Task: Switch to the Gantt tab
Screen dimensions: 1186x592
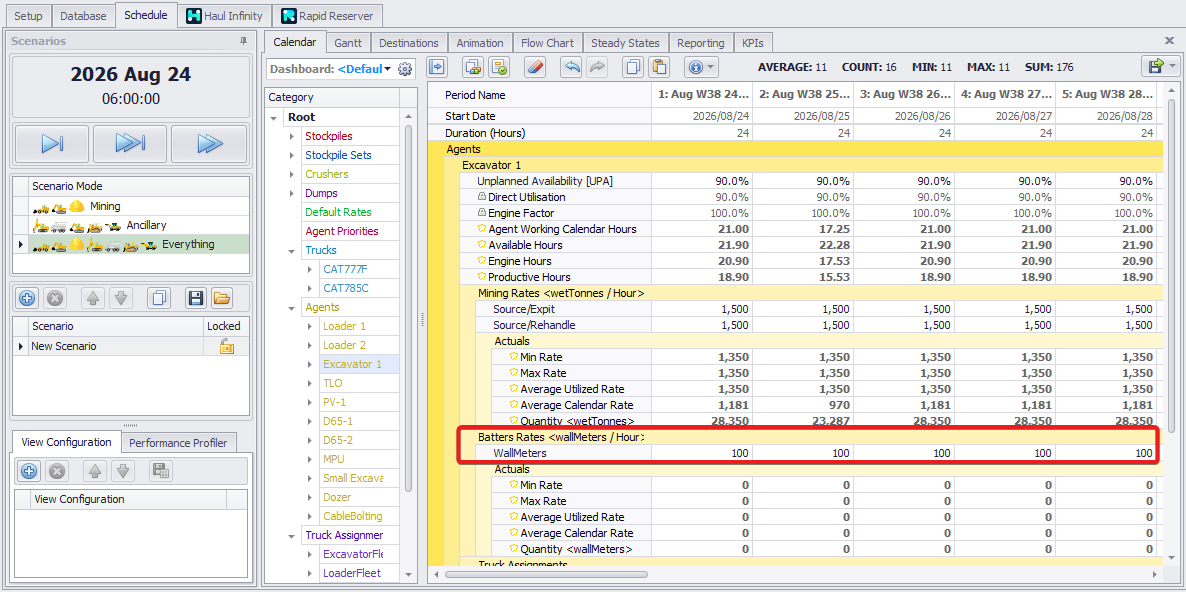Action: point(348,43)
